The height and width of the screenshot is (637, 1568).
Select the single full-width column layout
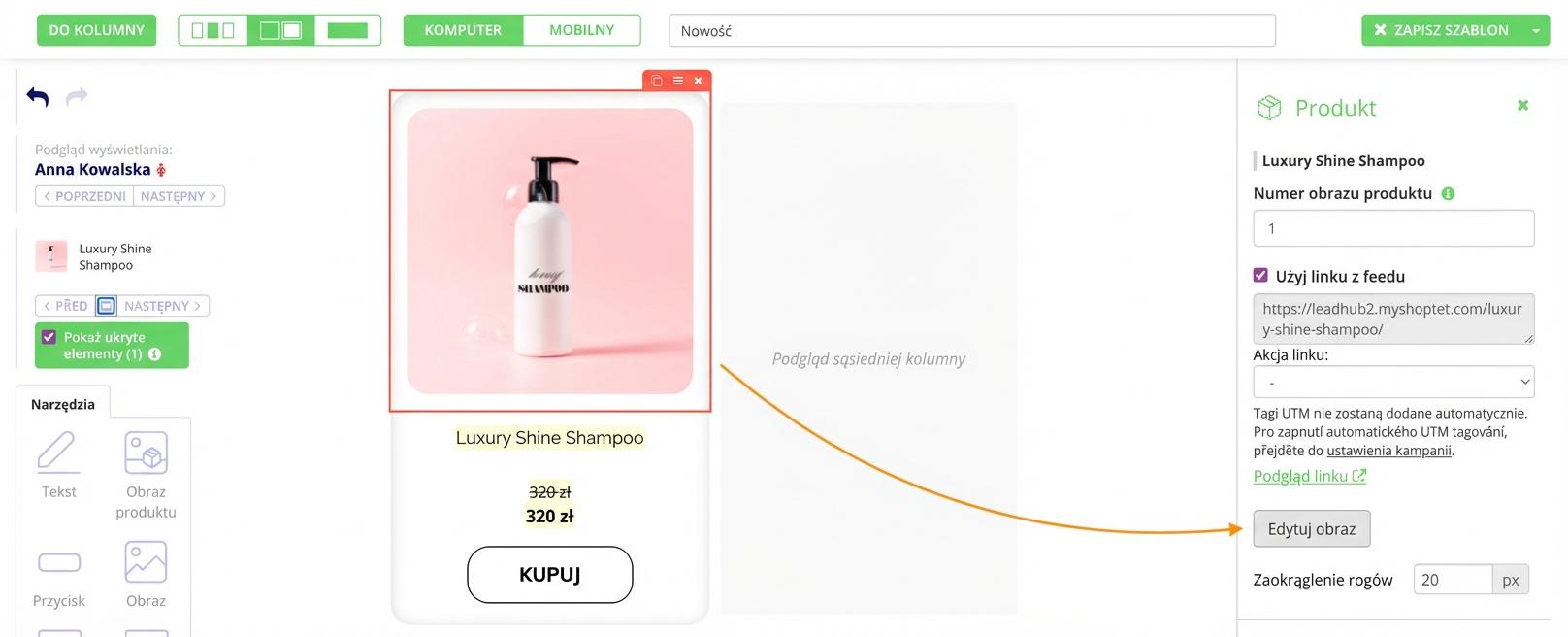click(347, 30)
